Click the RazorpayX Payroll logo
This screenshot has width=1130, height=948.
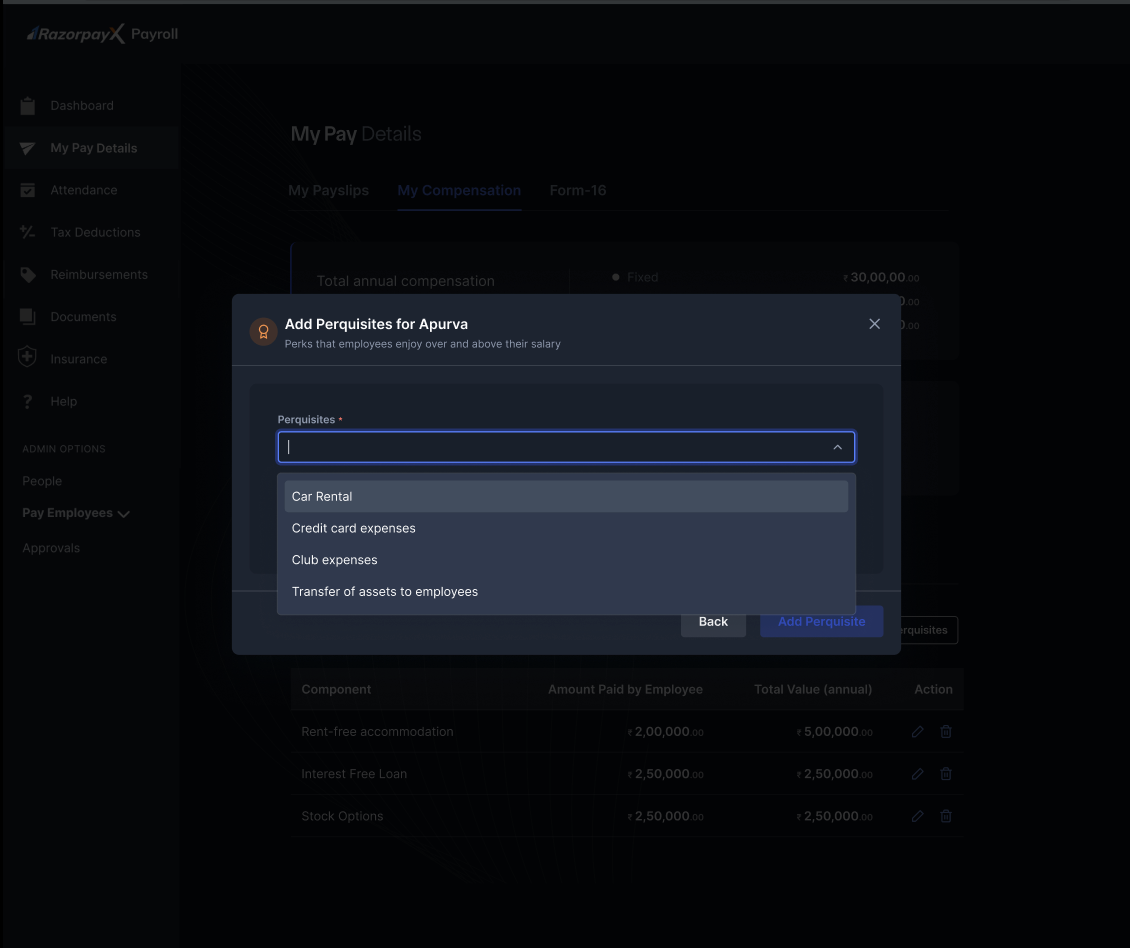102,34
